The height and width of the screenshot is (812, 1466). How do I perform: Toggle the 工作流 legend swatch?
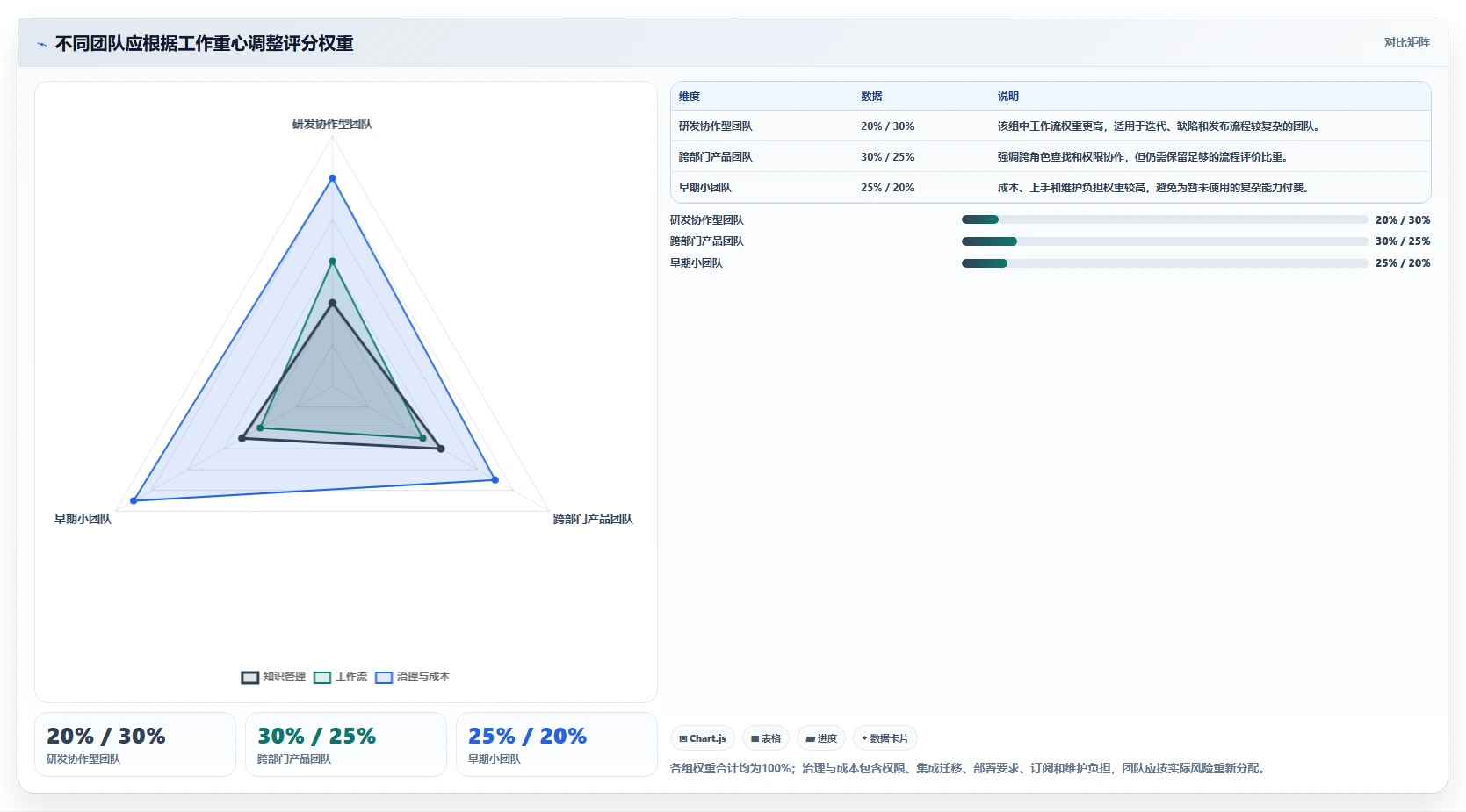pos(322,677)
